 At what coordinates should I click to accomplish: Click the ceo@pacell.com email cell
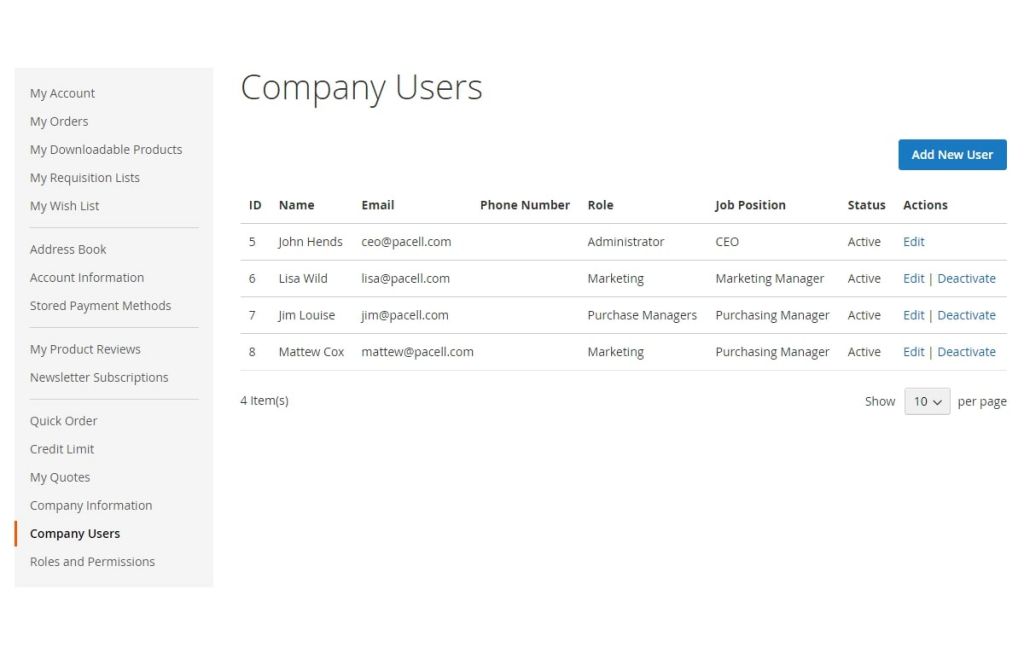406,242
